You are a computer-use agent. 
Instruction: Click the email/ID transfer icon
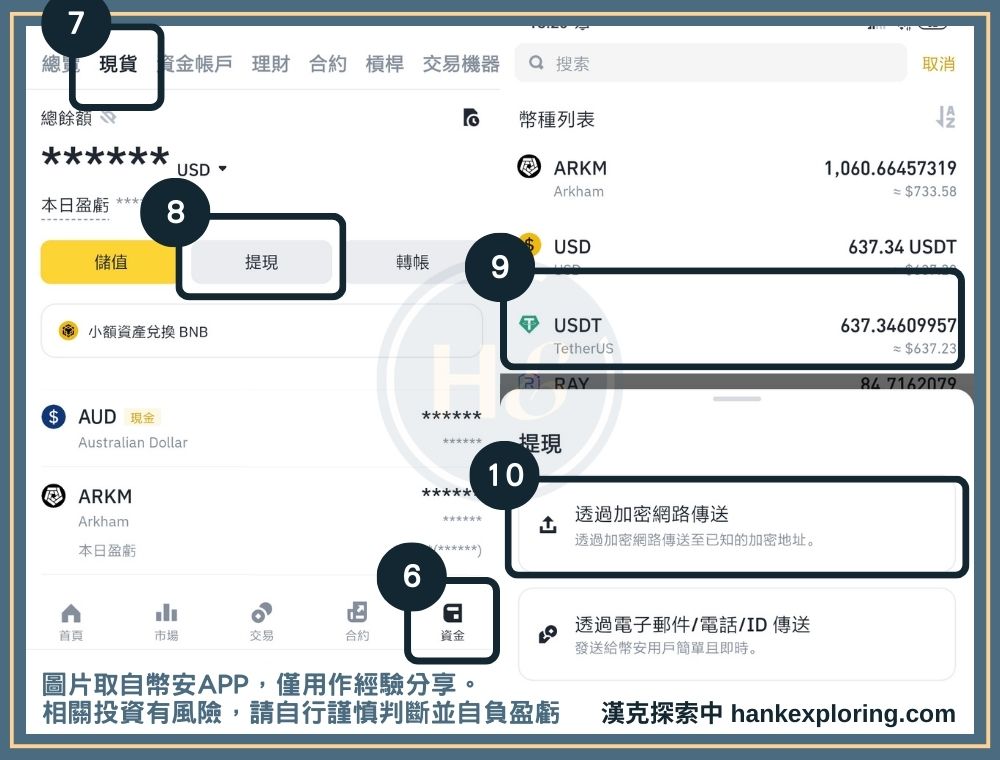point(548,634)
